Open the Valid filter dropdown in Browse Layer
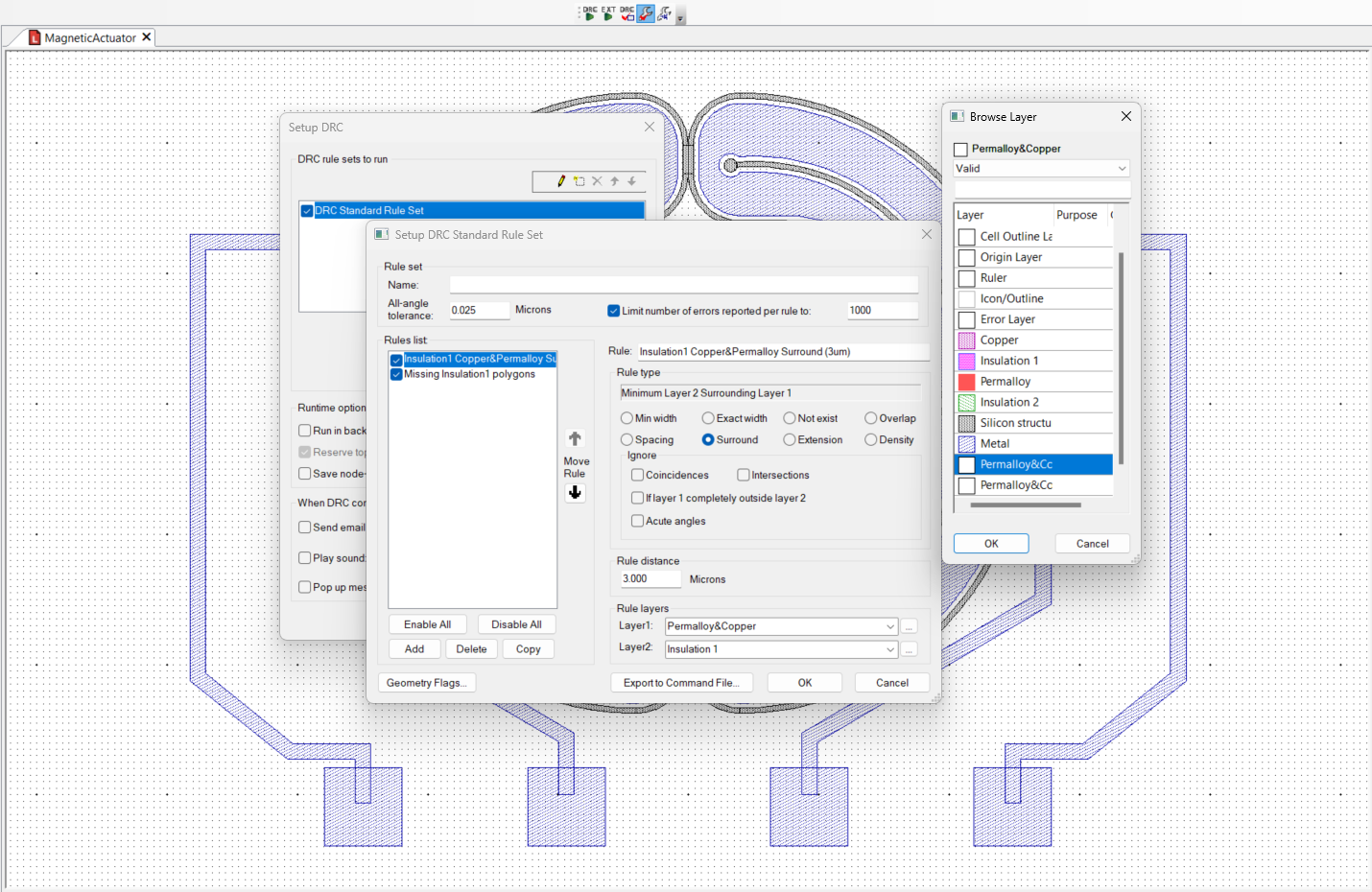The image size is (1372, 892). (1121, 168)
